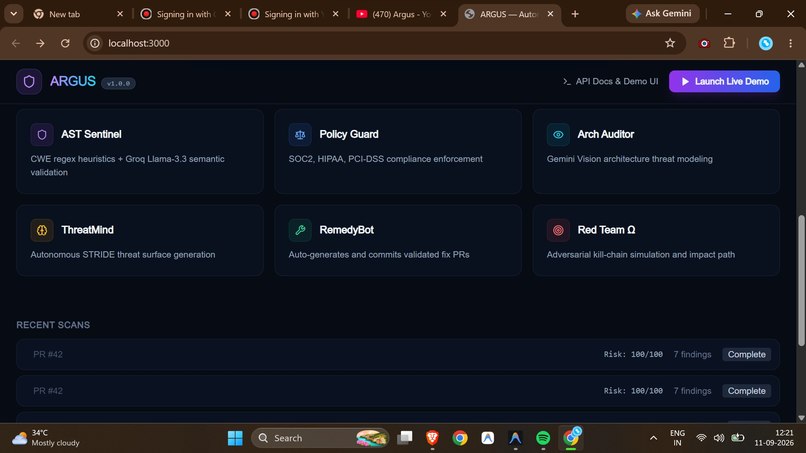The width and height of the screenshot is (806, 453).
Task: Open the ThreatMind card title
Action: coord(87,230)
